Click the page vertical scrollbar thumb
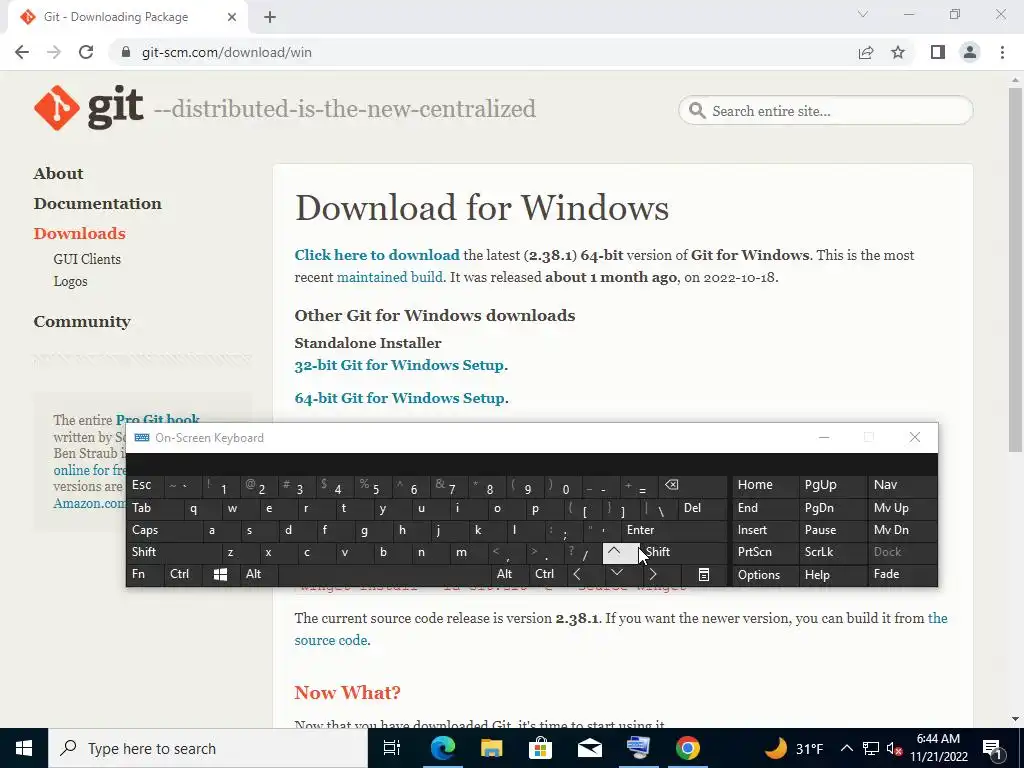 1015,269
